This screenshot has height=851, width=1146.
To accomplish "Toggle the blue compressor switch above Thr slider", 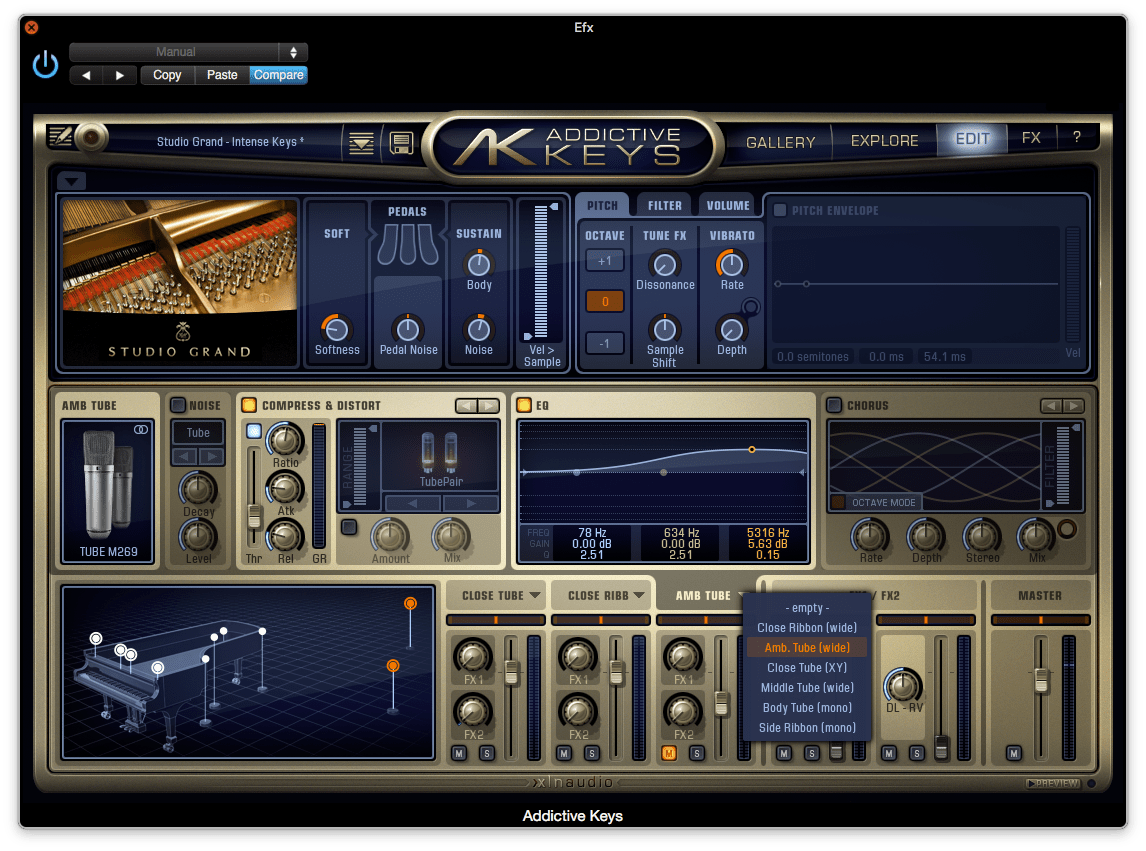I will pyautogui.click(x=254, y=431).
